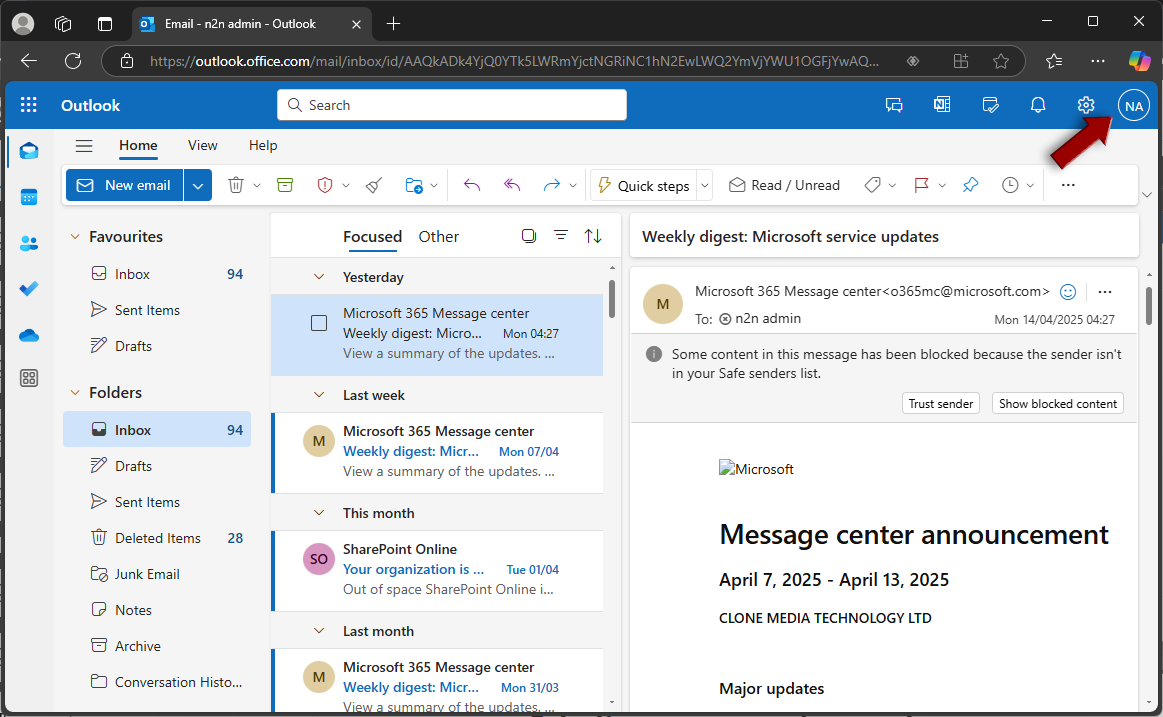1163x717 pixels.
Task: Click the message list scrollbar thumb
Action: (x=612, y=299)
